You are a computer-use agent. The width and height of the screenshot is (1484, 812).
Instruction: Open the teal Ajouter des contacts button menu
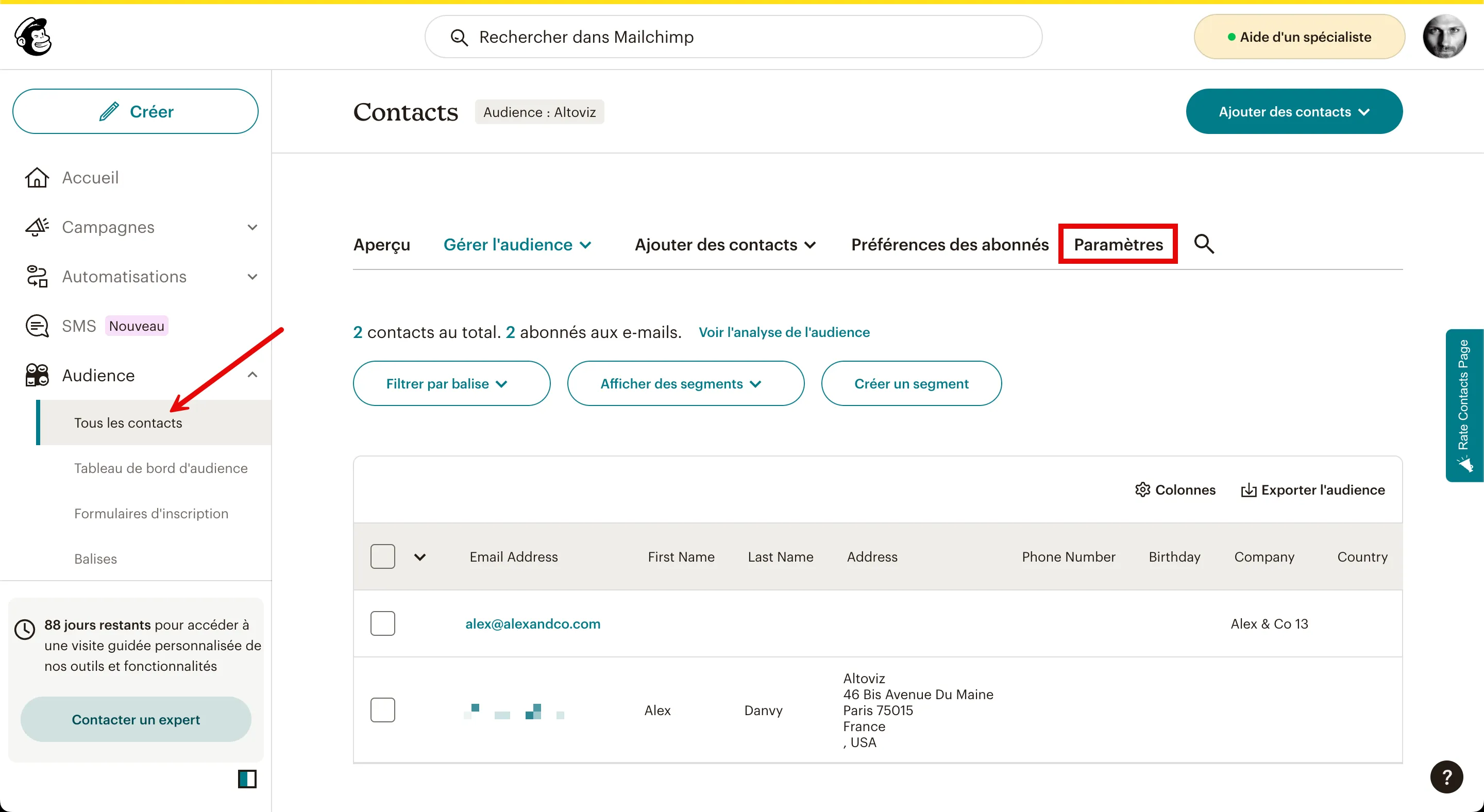(x=1294, y=111)
